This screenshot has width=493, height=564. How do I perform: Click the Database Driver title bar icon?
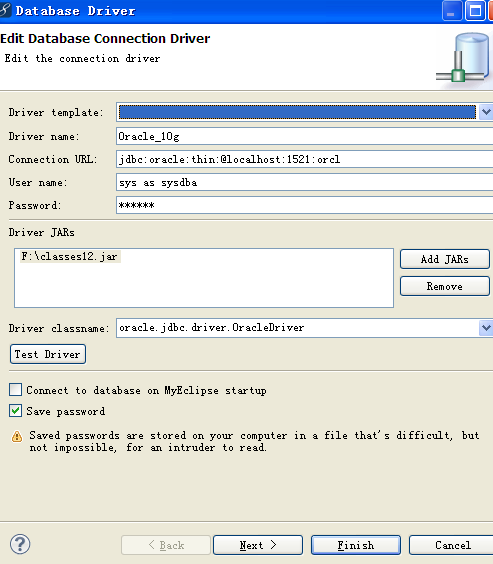[5, 10]
